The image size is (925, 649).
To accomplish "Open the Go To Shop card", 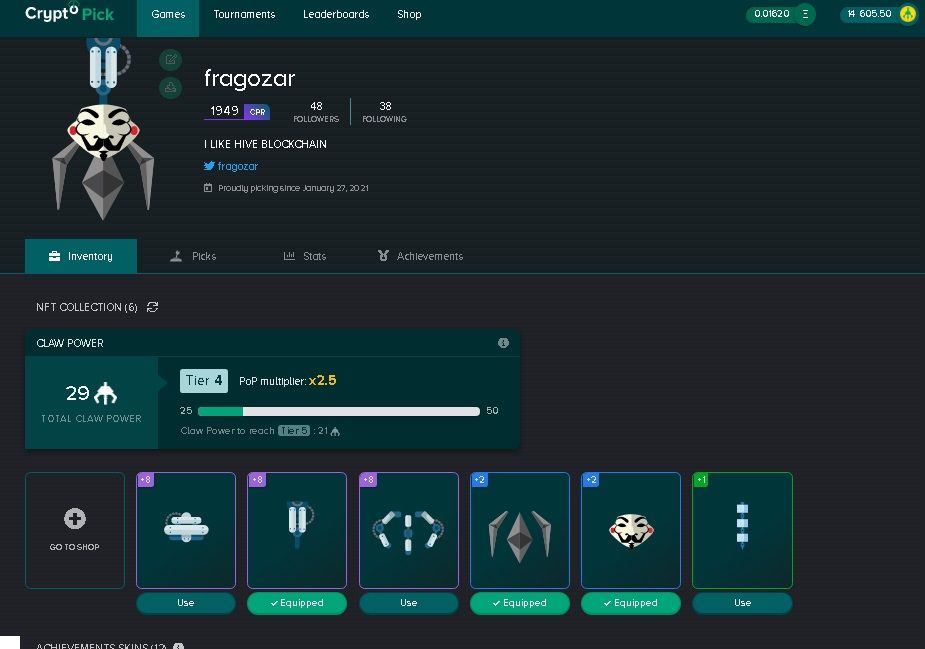I will click(75, 530).
